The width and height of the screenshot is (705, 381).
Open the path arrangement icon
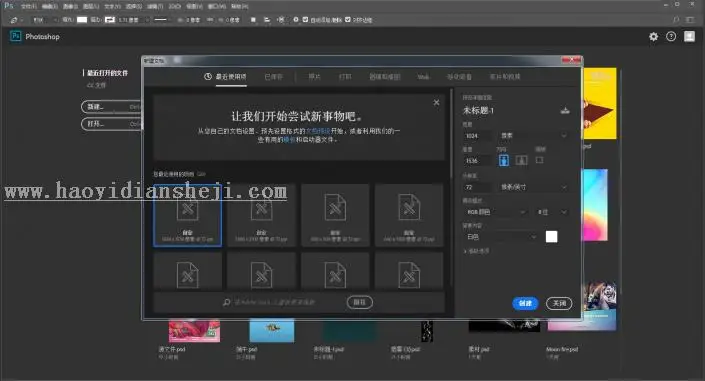pos(281,20)
